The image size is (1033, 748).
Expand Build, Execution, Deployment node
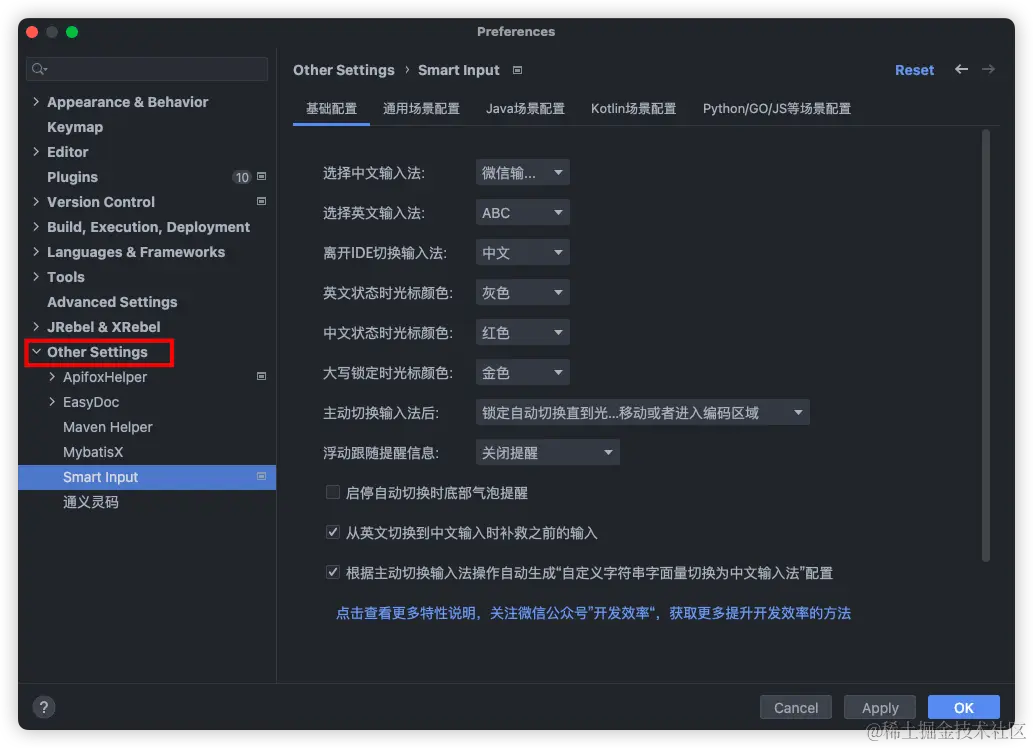pyautogui.click(x=36, y=227)
